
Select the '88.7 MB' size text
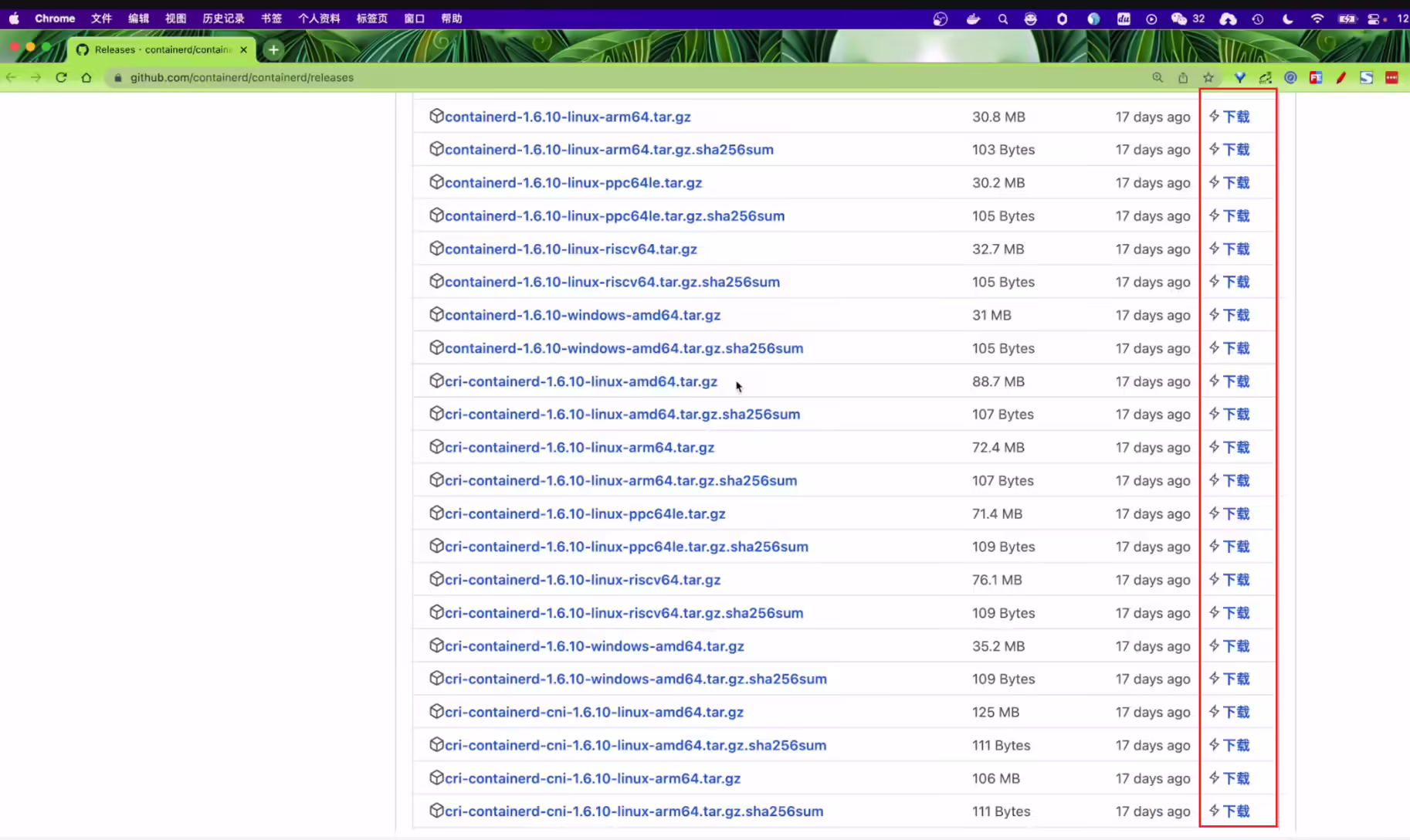click(998, 381)
